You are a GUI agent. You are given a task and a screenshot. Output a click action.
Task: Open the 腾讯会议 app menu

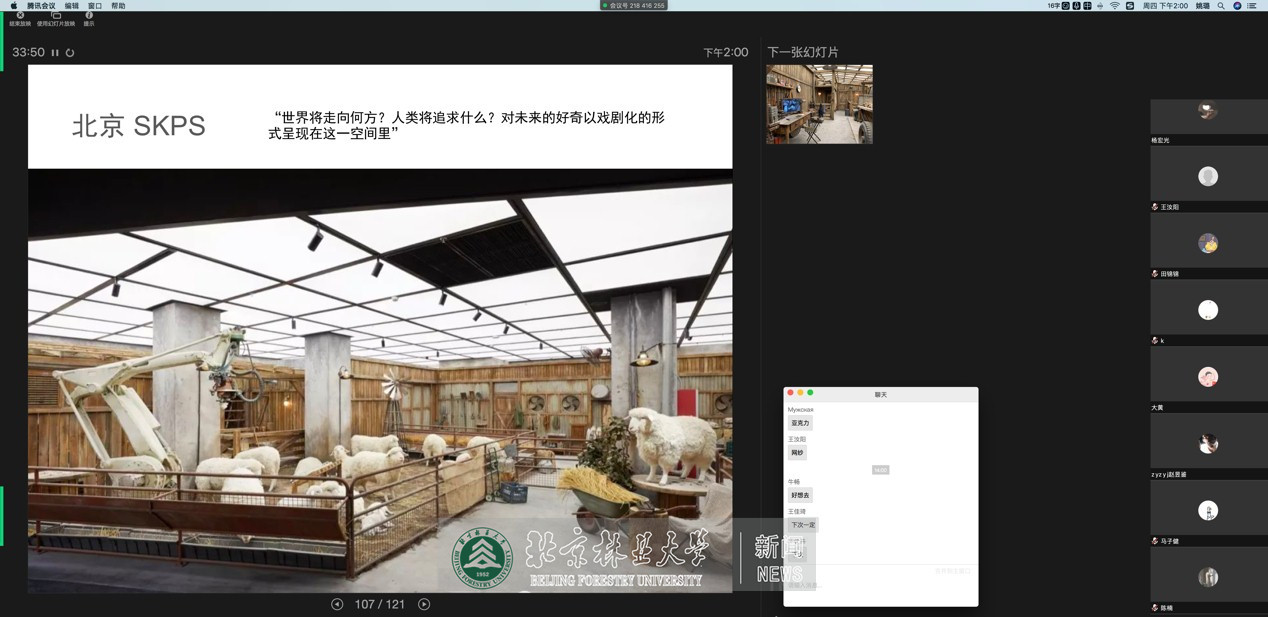(41, 6)
